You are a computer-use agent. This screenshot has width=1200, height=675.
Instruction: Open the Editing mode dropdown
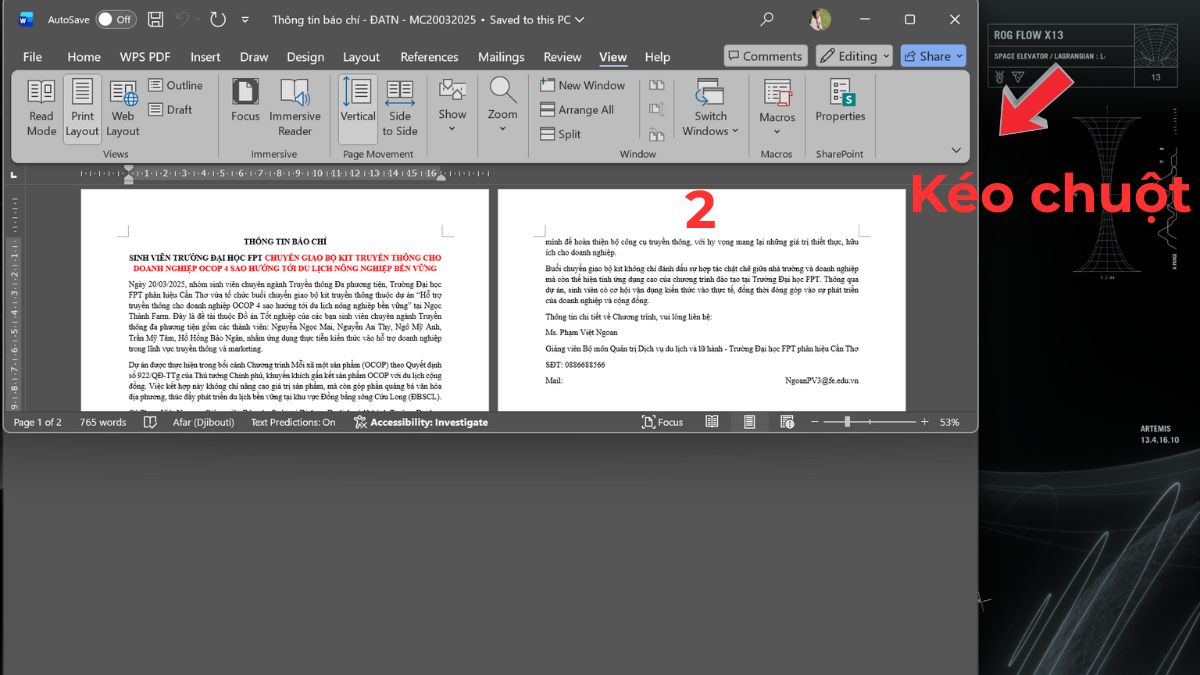coord(853,56)
